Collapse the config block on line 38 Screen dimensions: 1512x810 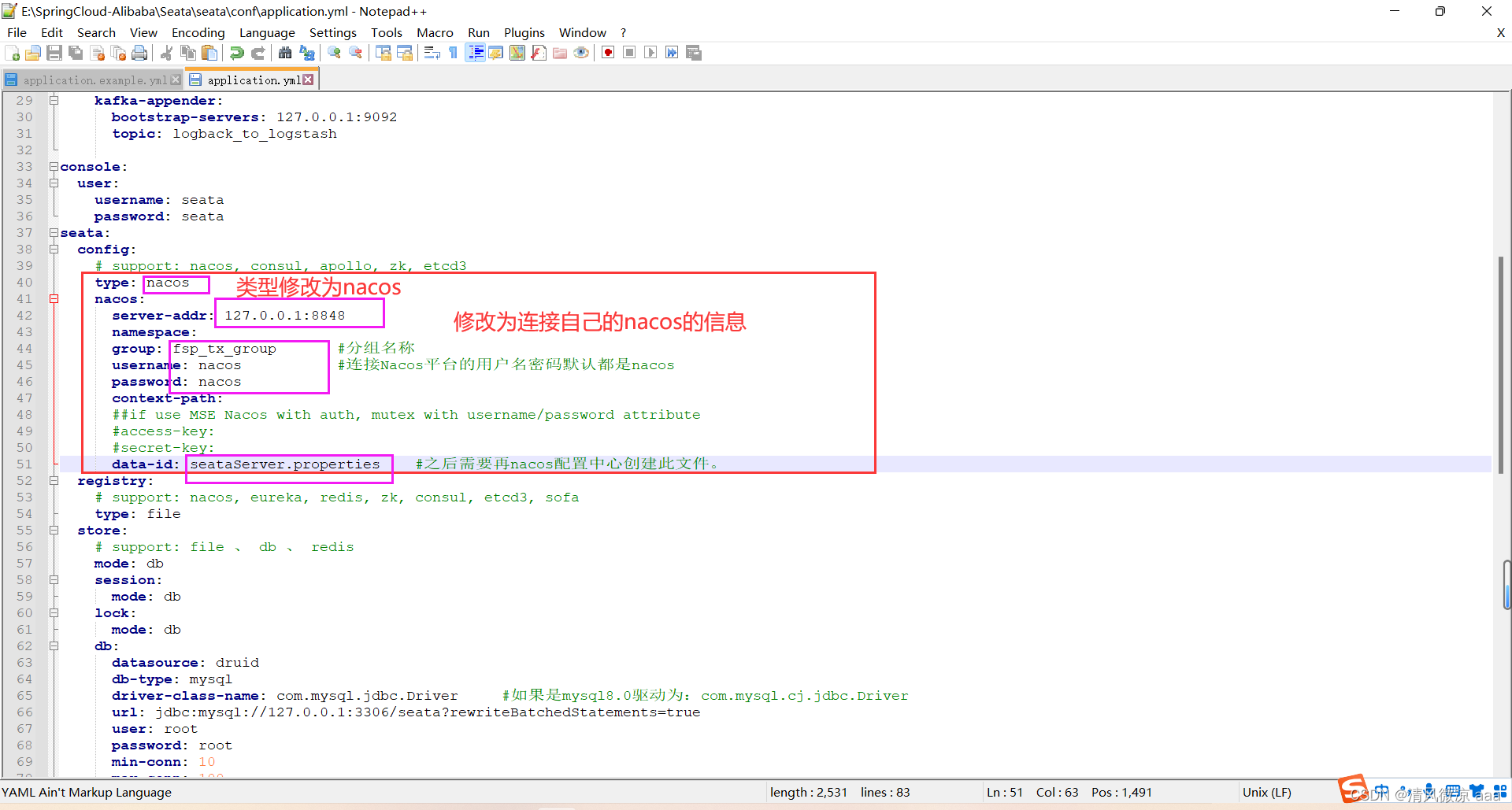tap(54, 250)
